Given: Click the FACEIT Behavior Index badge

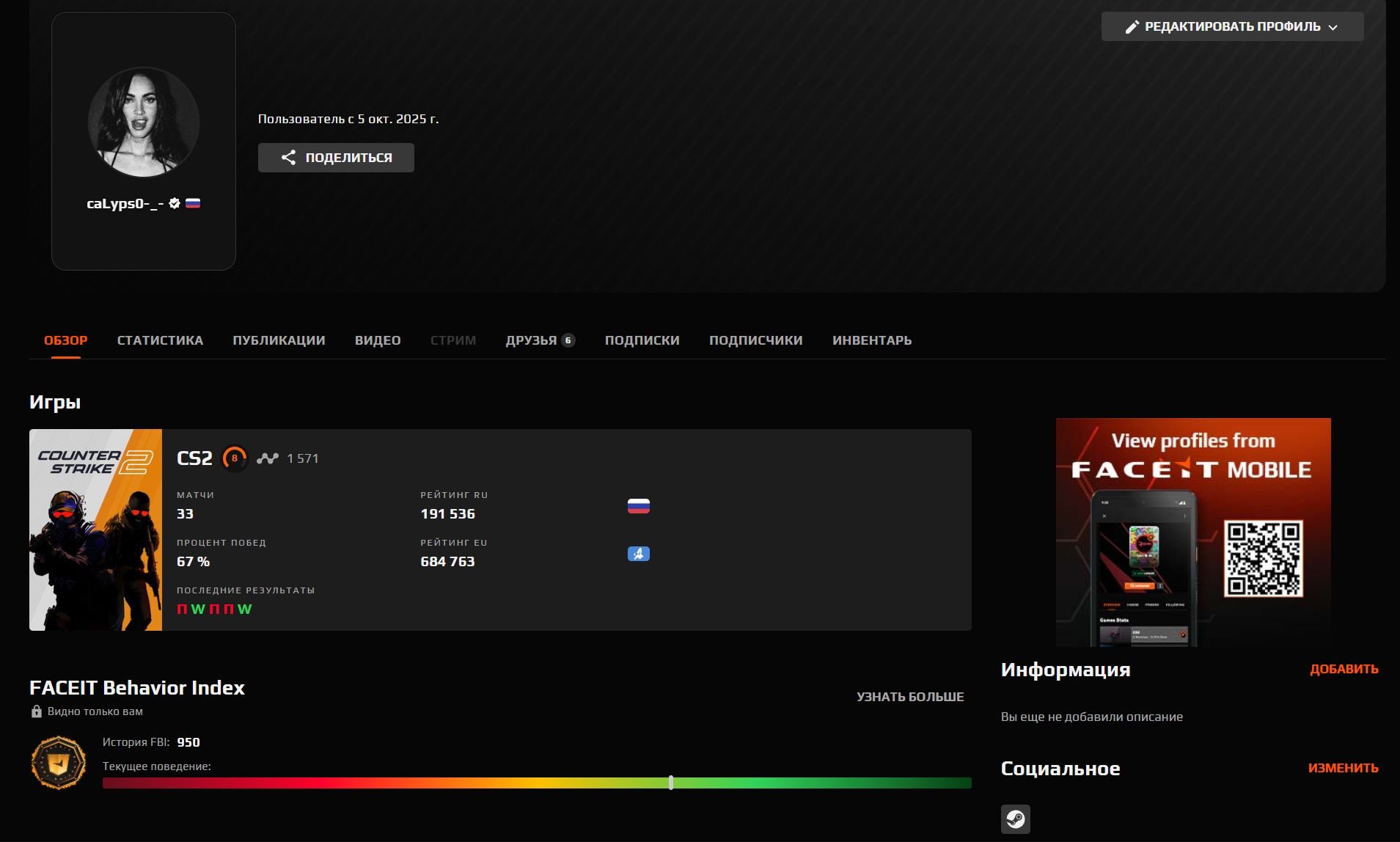Looking at the screenshot, I should point(59,764).
